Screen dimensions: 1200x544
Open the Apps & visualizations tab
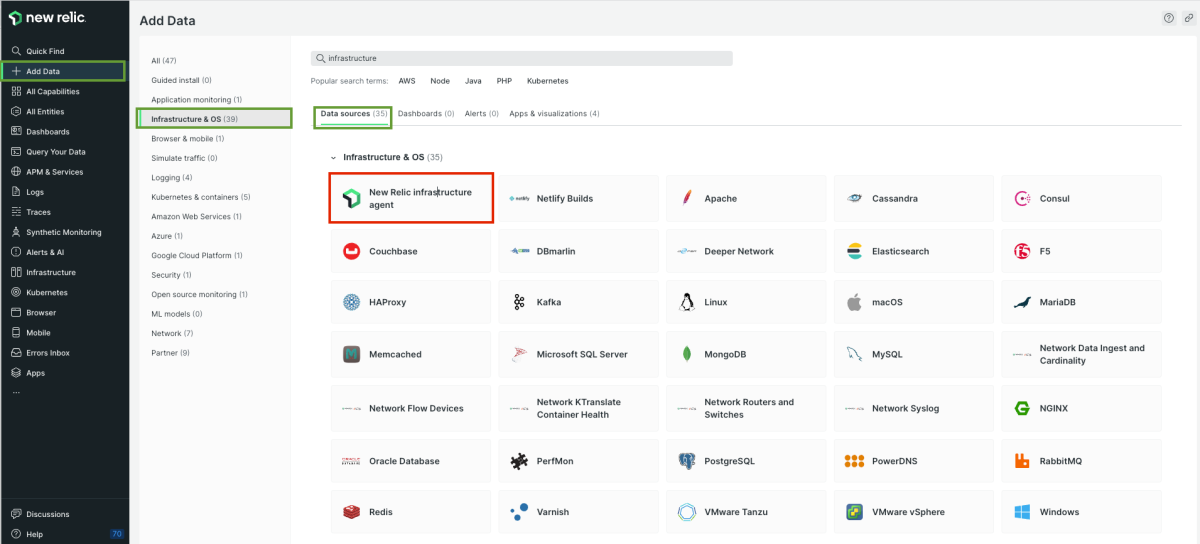554,114
